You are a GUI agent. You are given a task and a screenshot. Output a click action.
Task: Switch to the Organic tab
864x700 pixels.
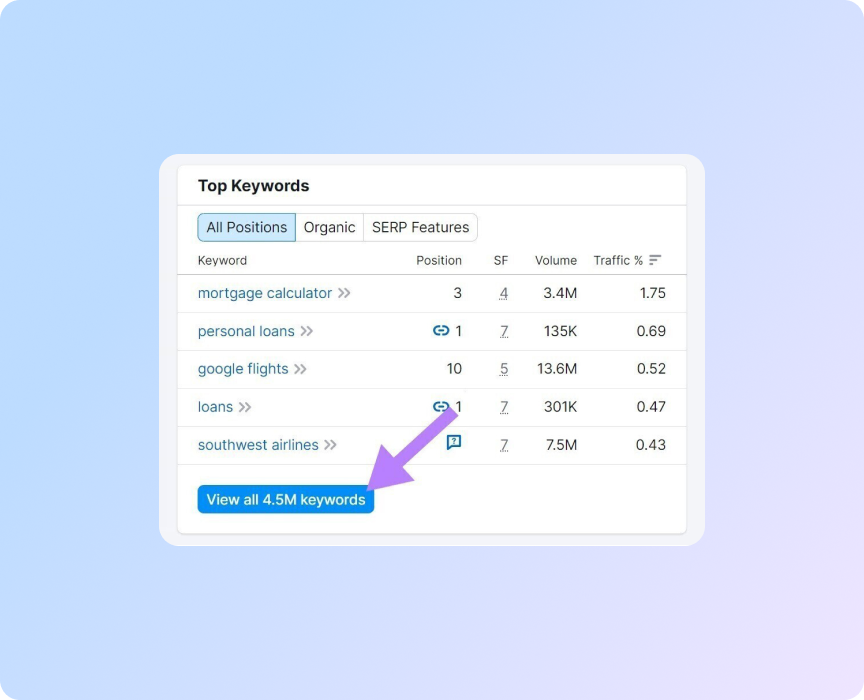click(x=330, y=227)
